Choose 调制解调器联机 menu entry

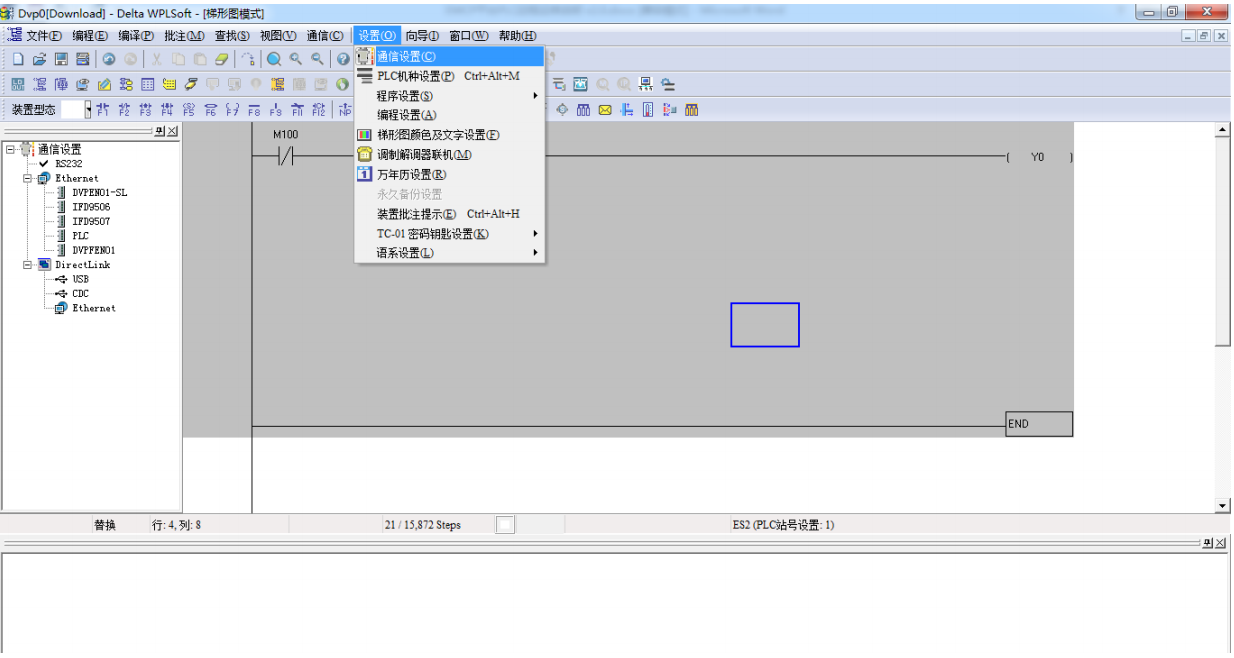click(449, 155)
